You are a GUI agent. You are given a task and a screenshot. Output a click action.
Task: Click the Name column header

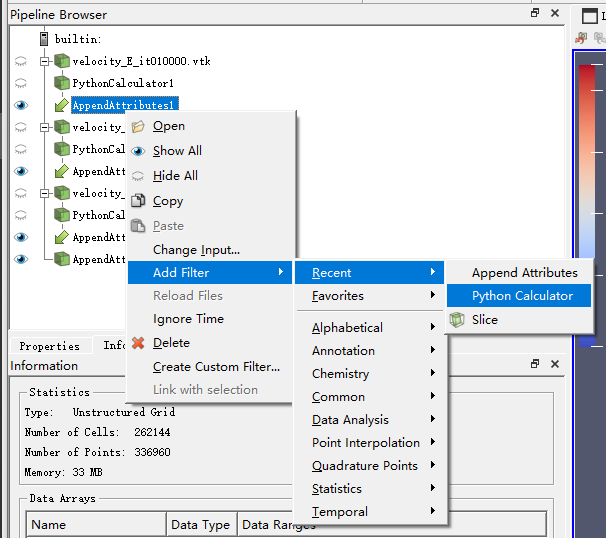coord(96,524)
